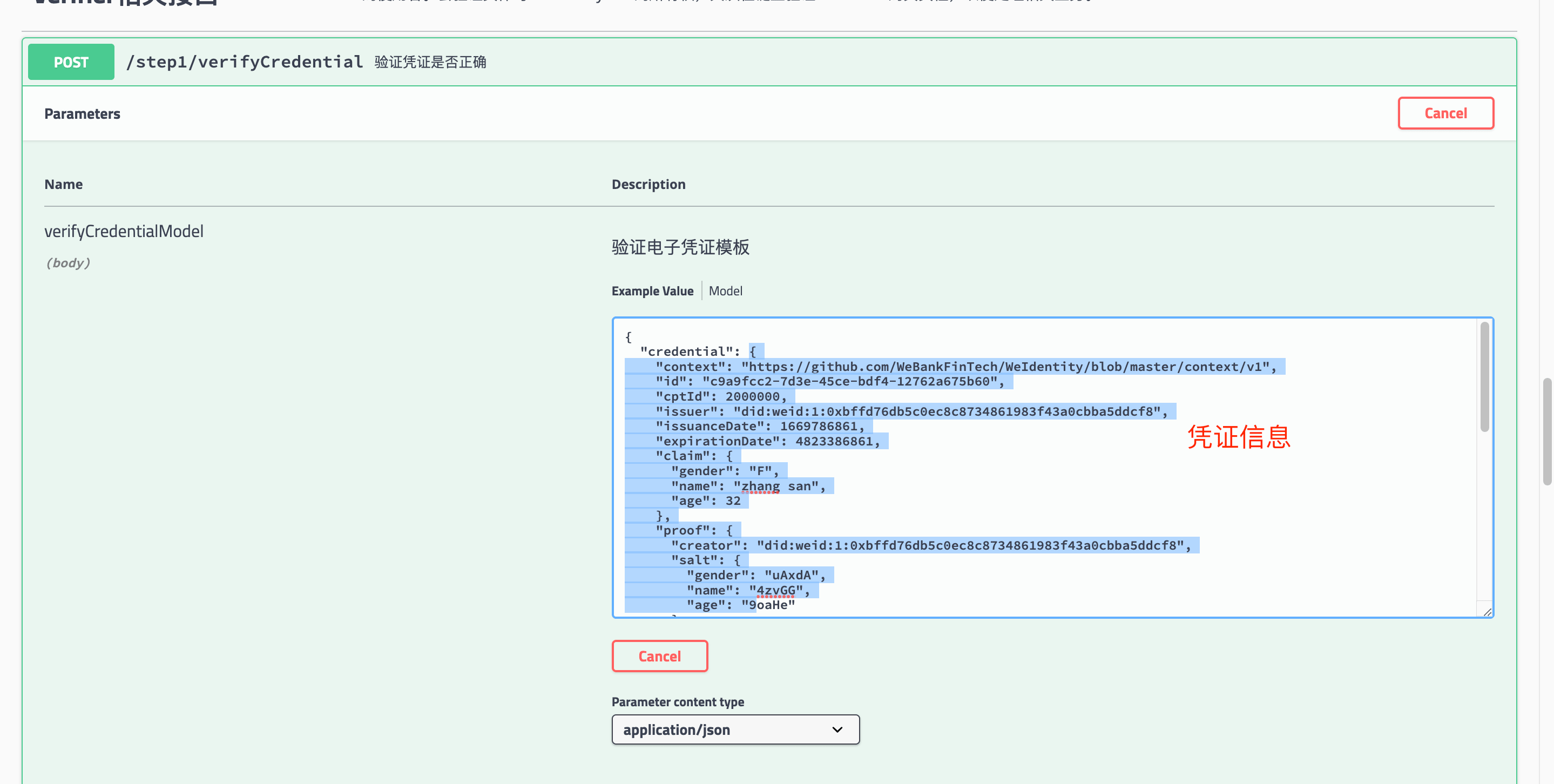Screen dimensions: 1554x784
Task: Open the application/json content type dropdown
Action: point(735,729)
